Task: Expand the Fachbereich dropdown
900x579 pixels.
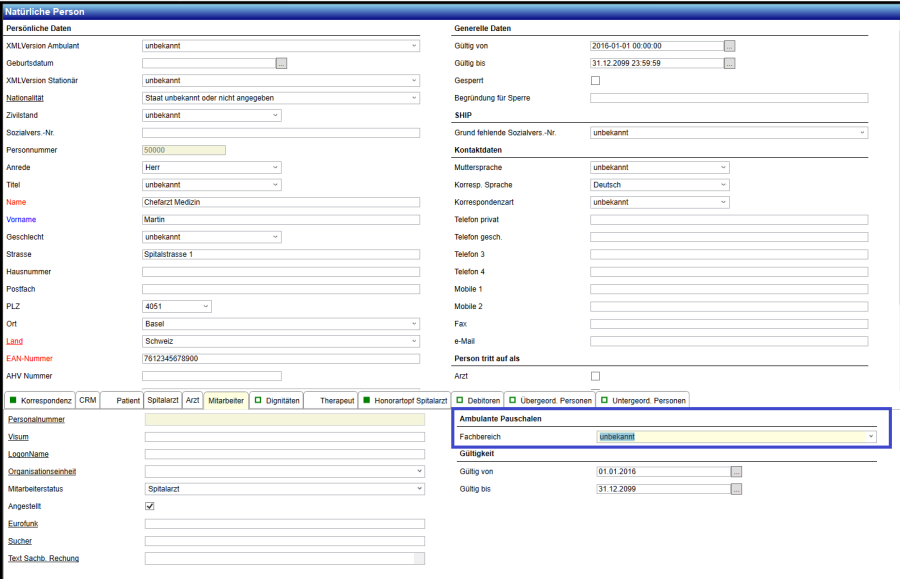Action: point(870,437)
